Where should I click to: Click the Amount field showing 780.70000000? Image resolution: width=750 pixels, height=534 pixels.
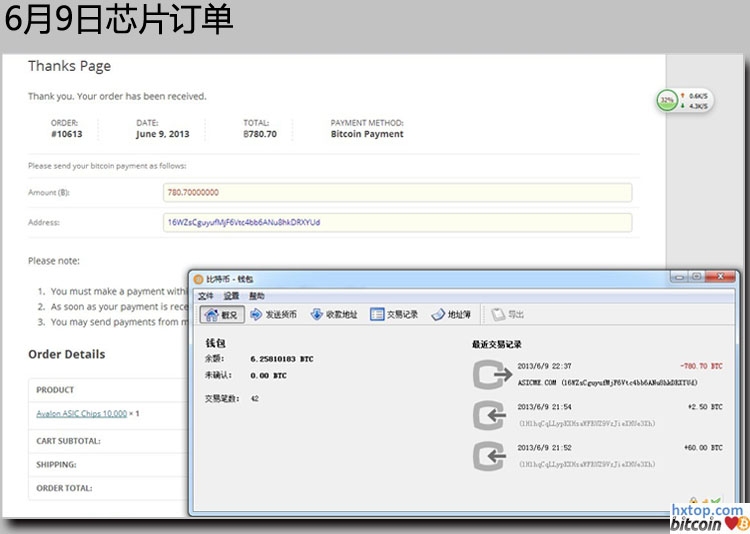click(397, 192)
